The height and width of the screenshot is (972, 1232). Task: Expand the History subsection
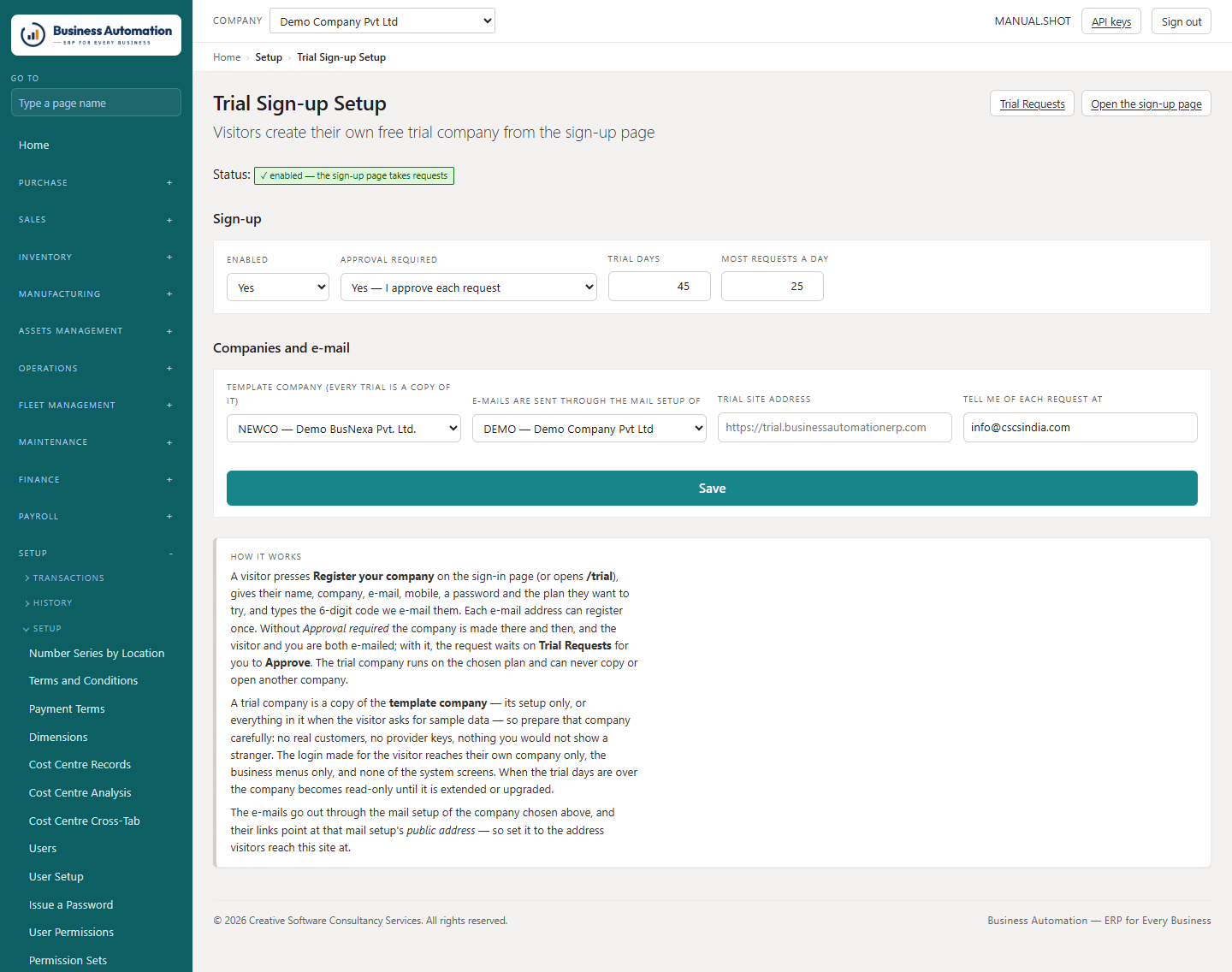point(49,603)
